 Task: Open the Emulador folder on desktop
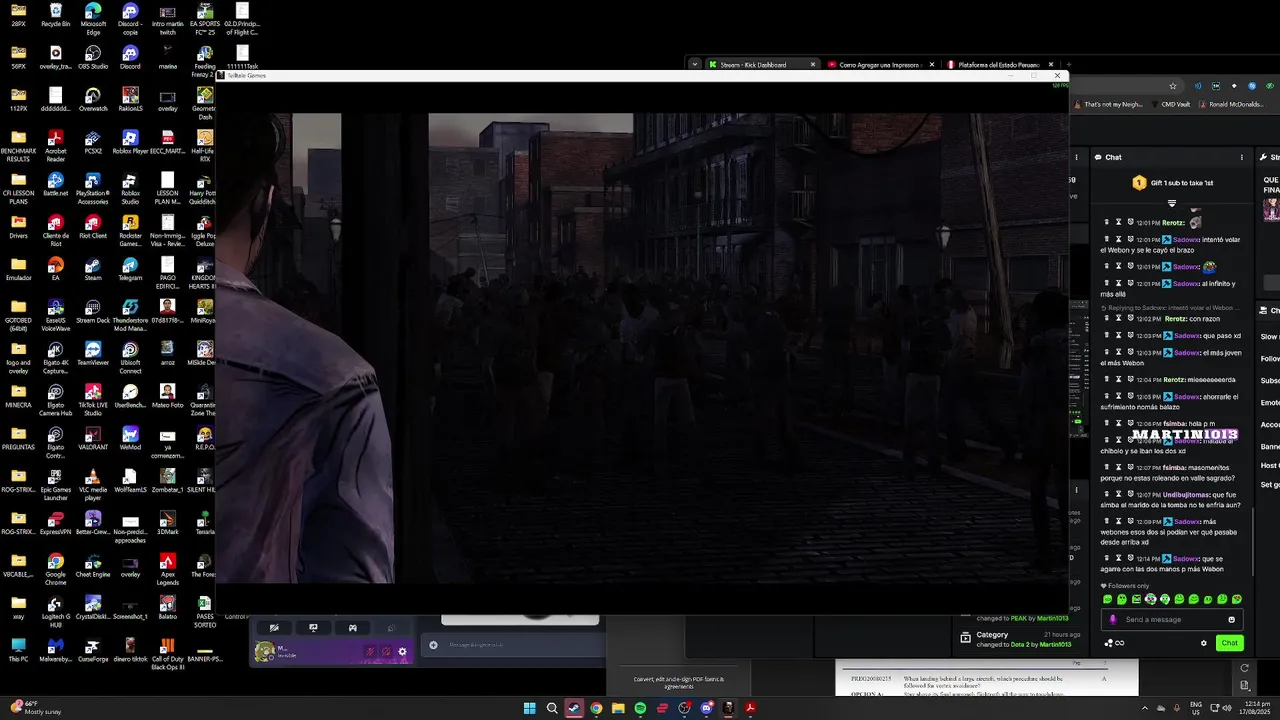coord(18,269)
